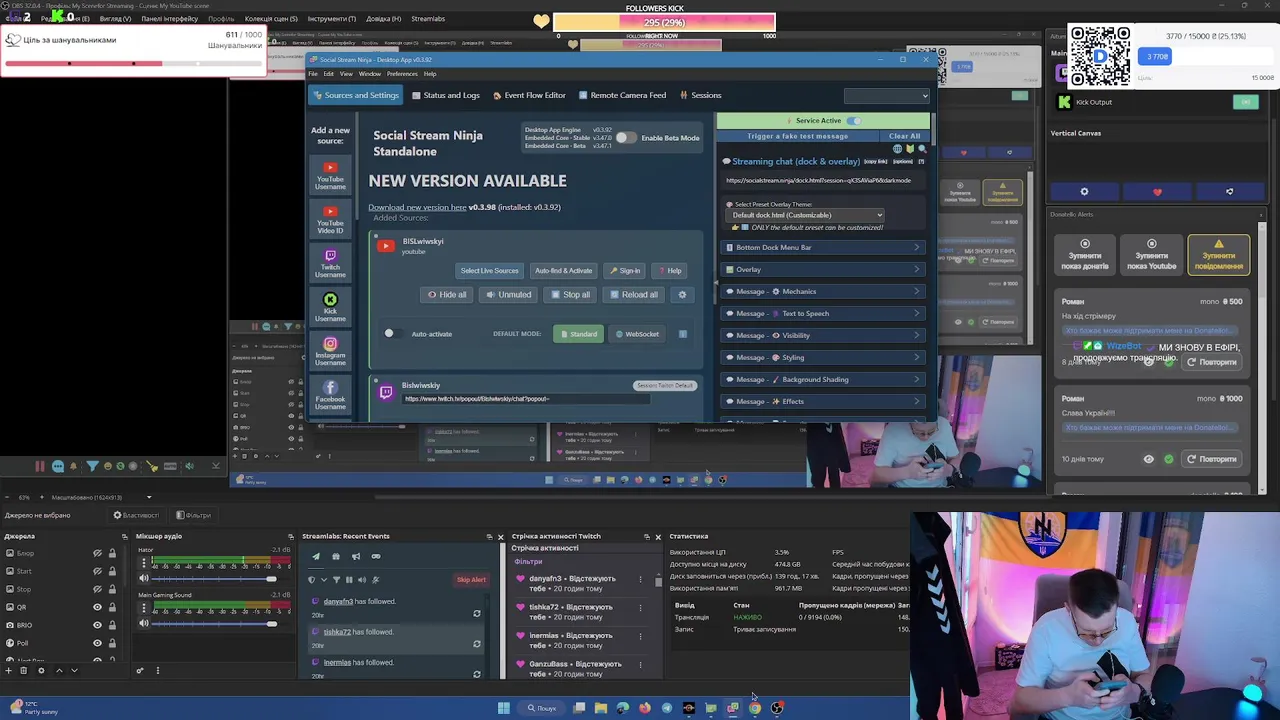The image size is (1280, 720).
Task: Toggle visibility of the Блюр source
Action: point(98,554)
